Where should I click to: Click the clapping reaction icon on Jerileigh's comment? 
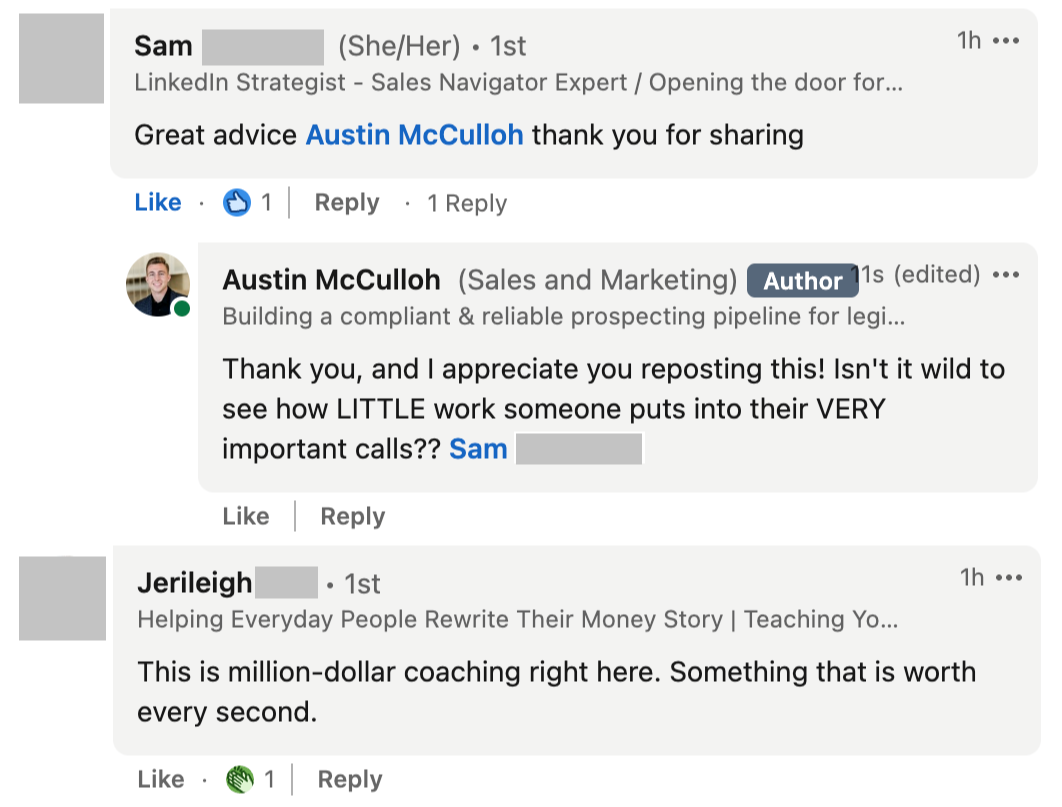click(x=240, y=779)
